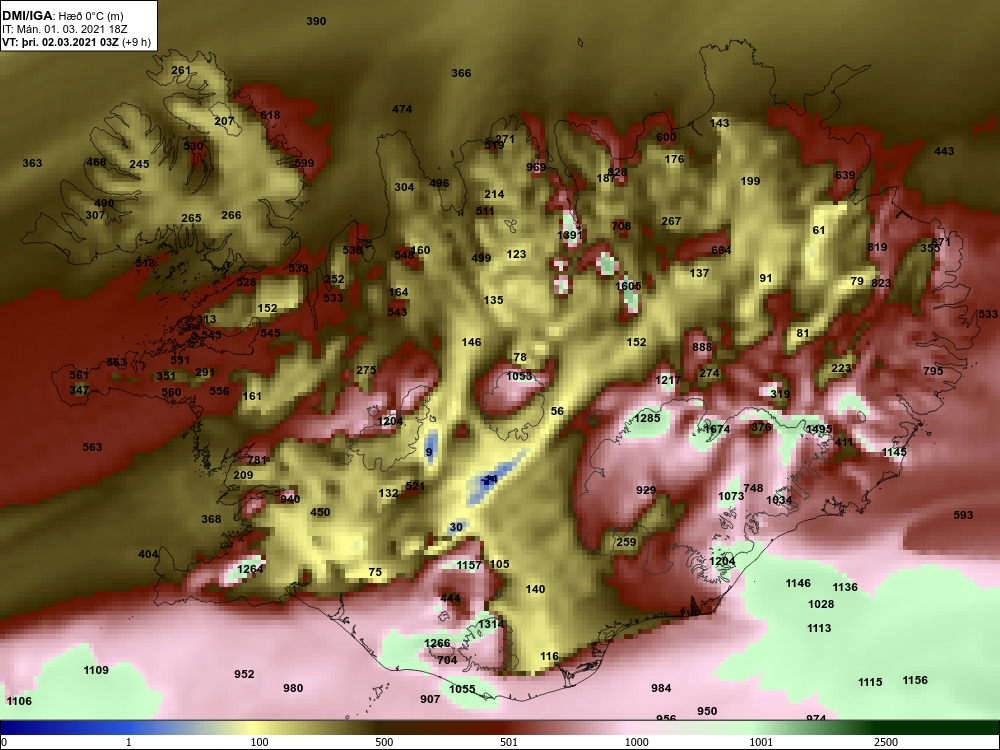The image size is (1000, 750).
Task: Click the map value '116'
Action: coord(549,656)
